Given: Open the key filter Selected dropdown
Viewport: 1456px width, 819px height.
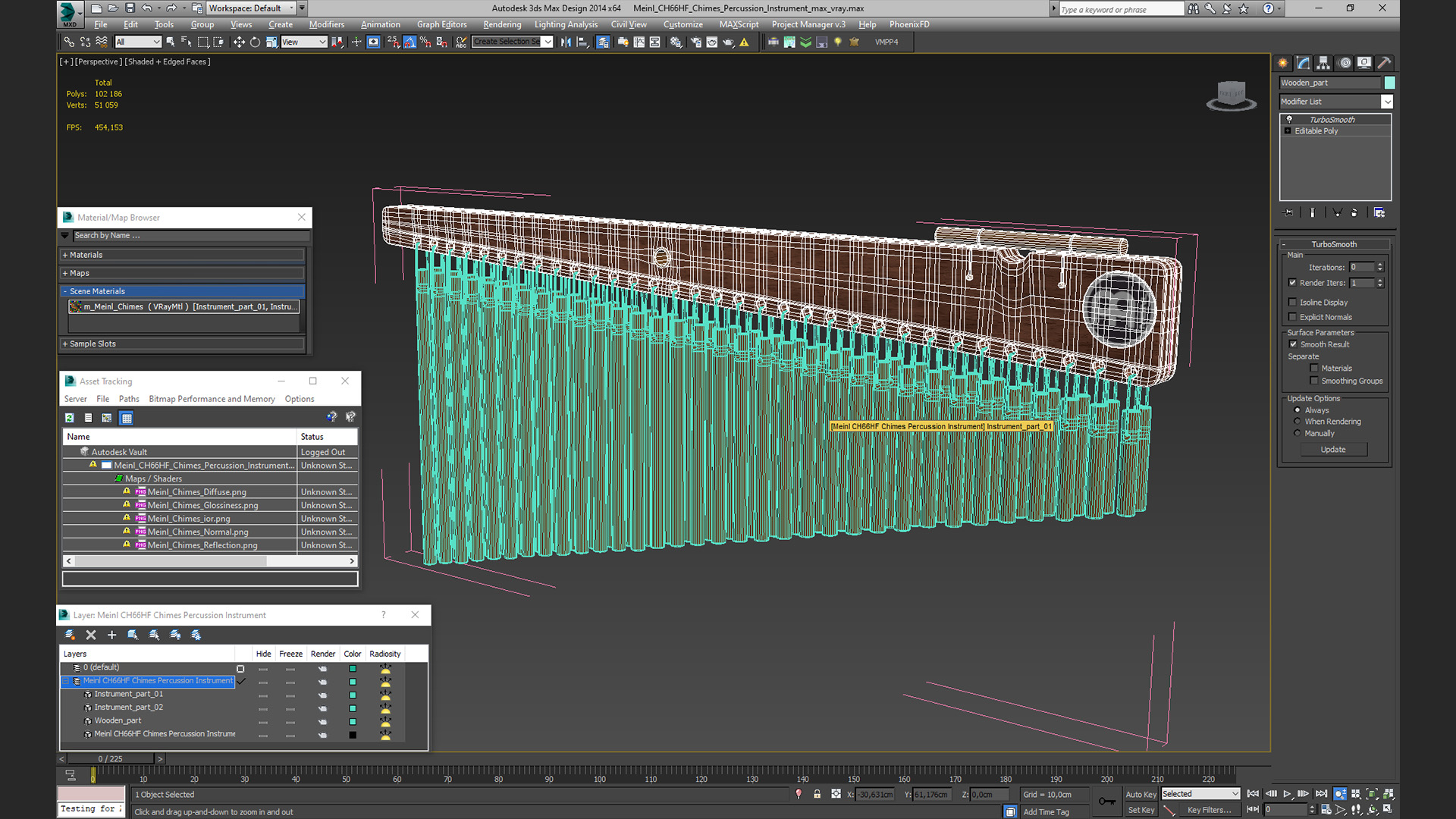Looking at the screenshot, I should (x=1200, y=794).
